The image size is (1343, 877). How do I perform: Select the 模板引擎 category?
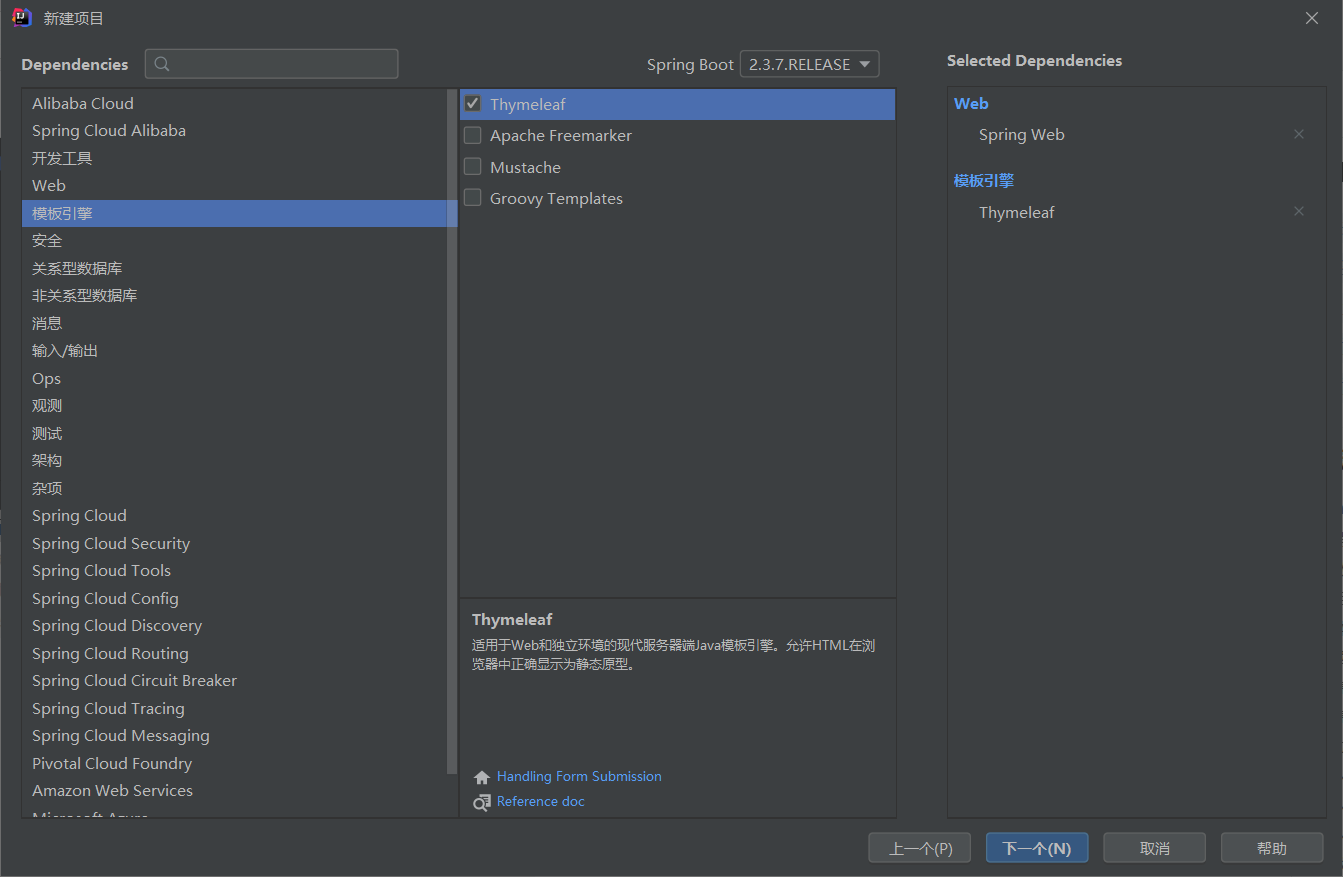click(234, 213)
